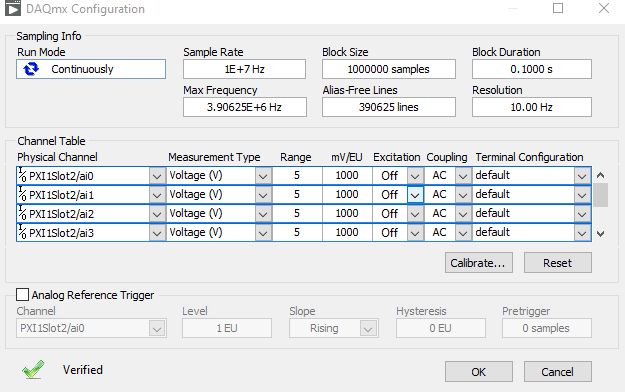This screenshot has width=625, height=392.
Task: Open the trigger Channel PXI1Slot2/ai0 dropdown
Action: (157, 329)
